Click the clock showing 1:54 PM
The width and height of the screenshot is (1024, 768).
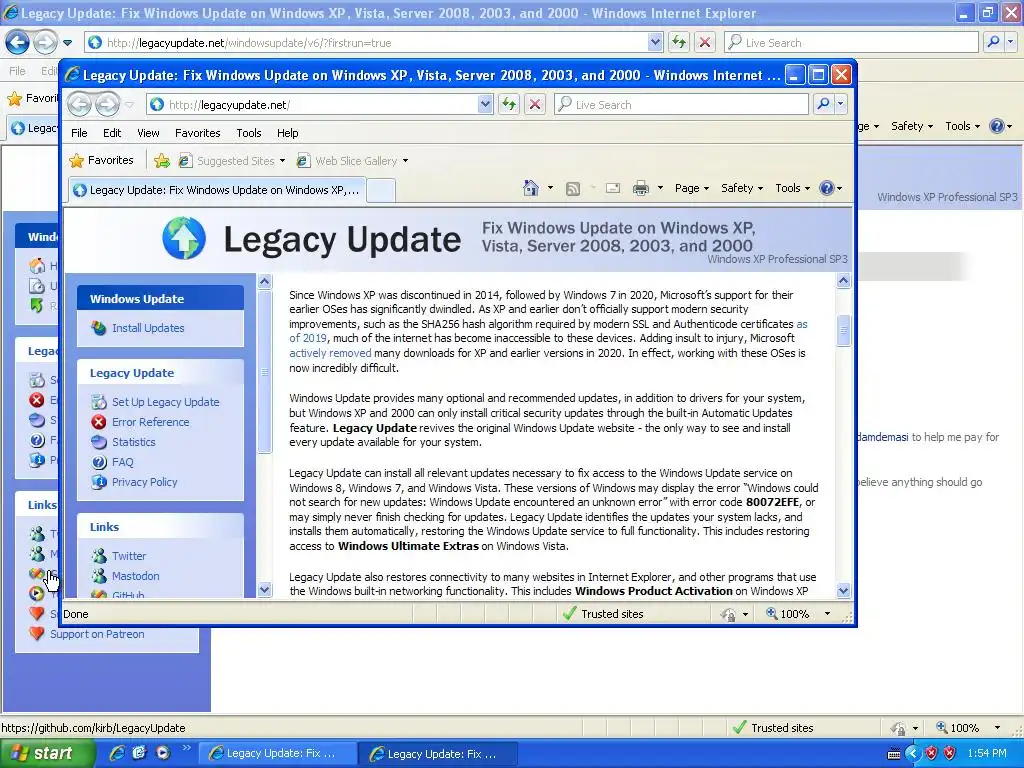coord(987,753)
